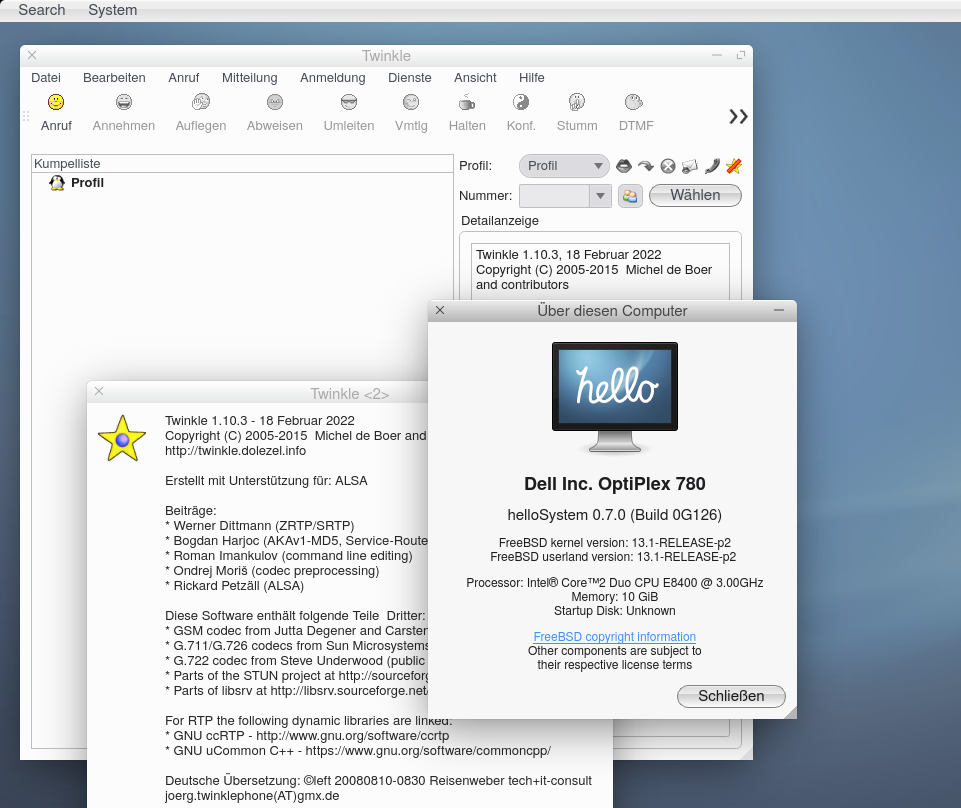The image size is (961, 808).
Task: Click the Vmtlg transfer toolbar icon
Action: (x=411, y=102)
